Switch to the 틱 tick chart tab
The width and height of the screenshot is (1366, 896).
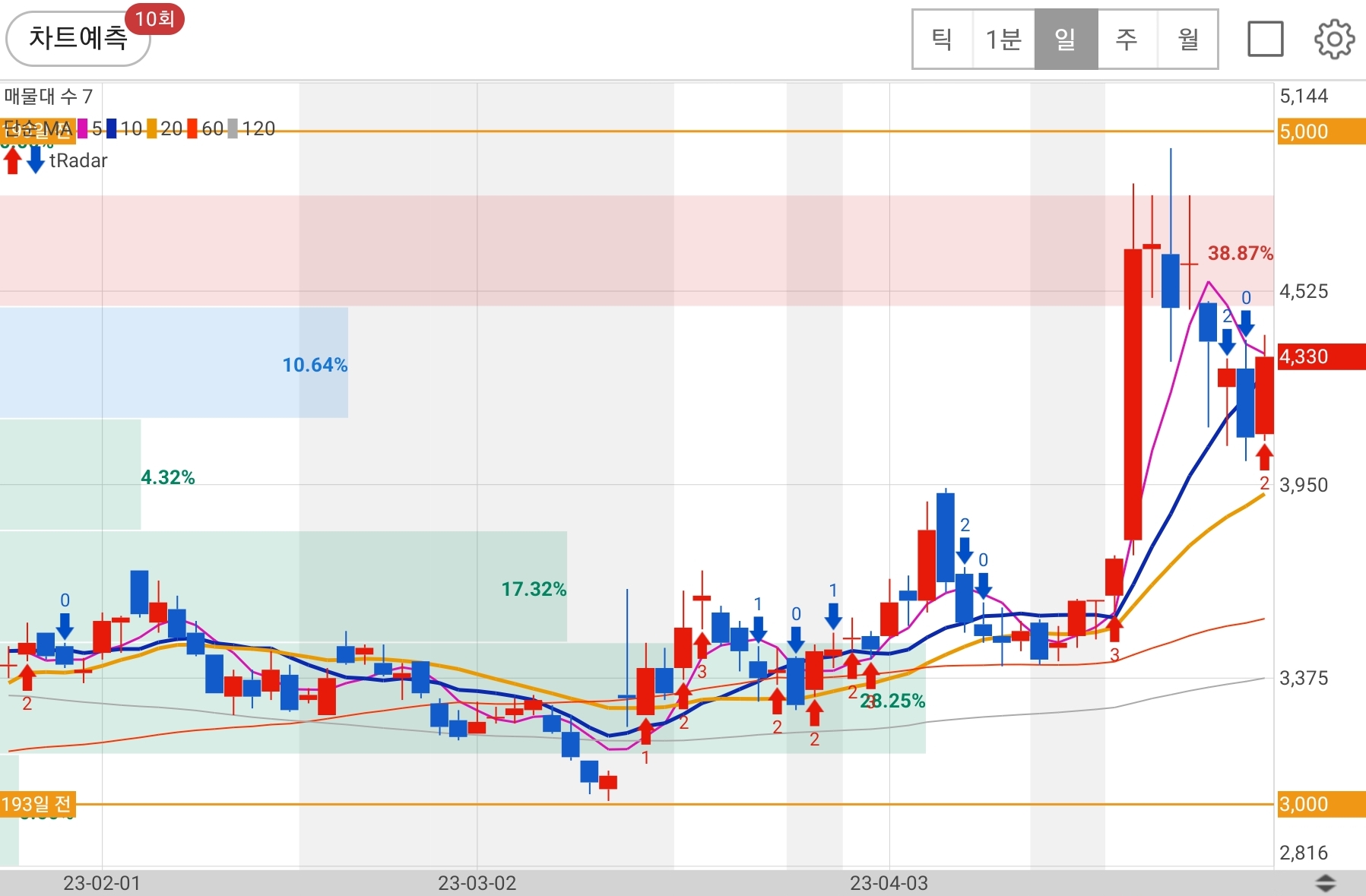[943, 40]
